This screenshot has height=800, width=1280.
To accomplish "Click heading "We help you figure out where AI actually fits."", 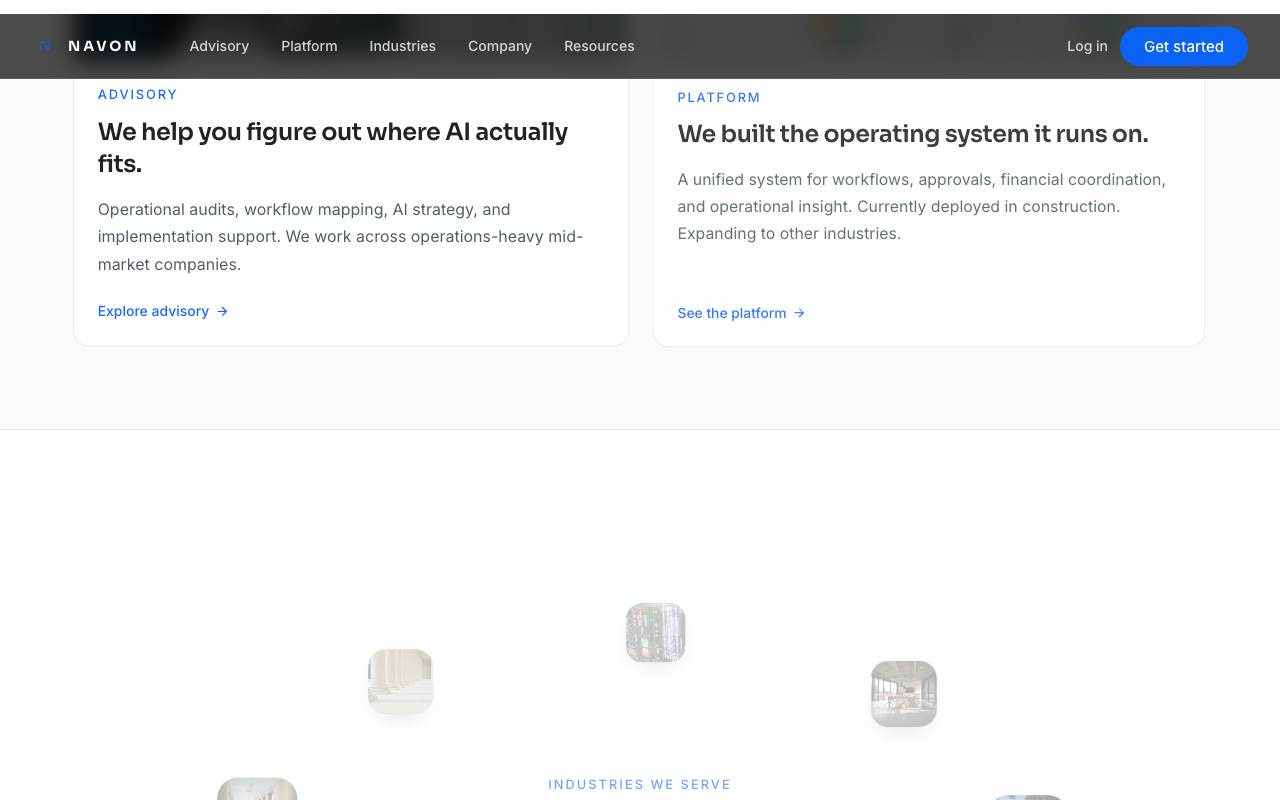I will 333,147.
